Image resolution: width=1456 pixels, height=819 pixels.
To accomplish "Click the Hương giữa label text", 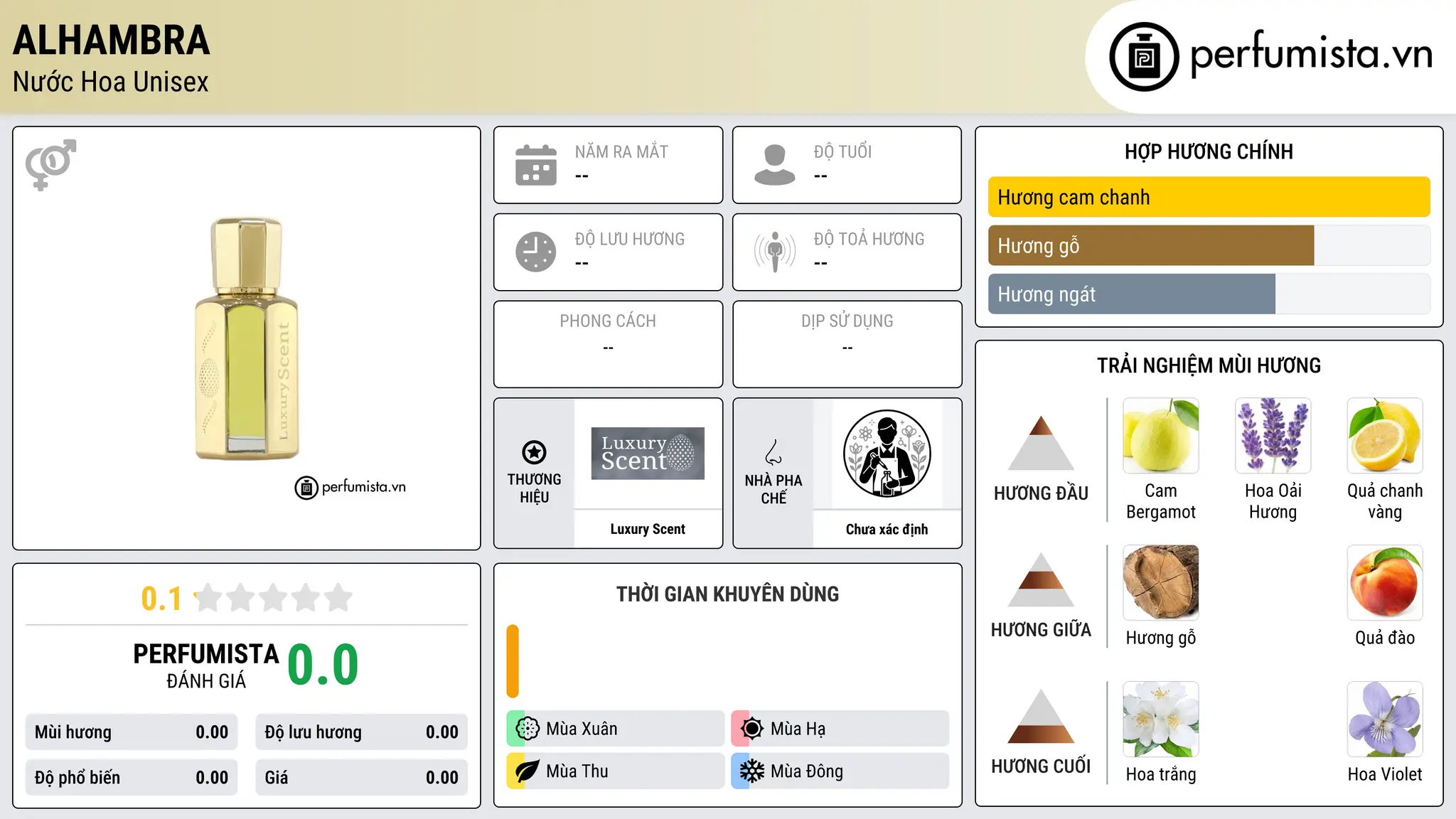I will click(1041, 629).
